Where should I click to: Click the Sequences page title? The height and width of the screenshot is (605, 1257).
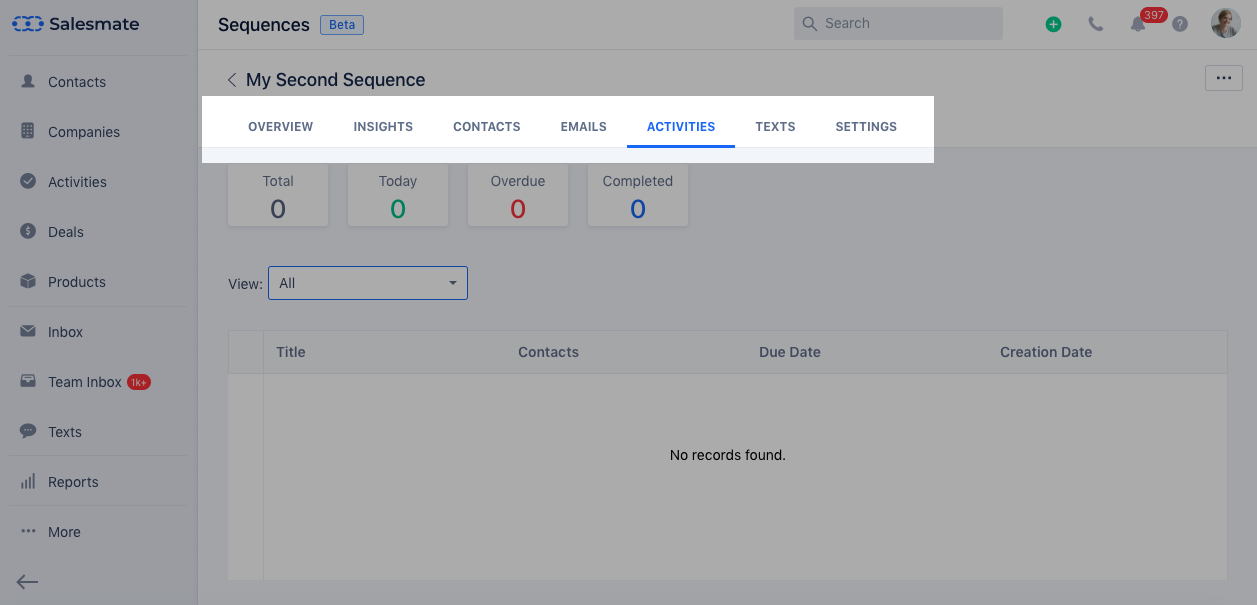tap(264, 25)
